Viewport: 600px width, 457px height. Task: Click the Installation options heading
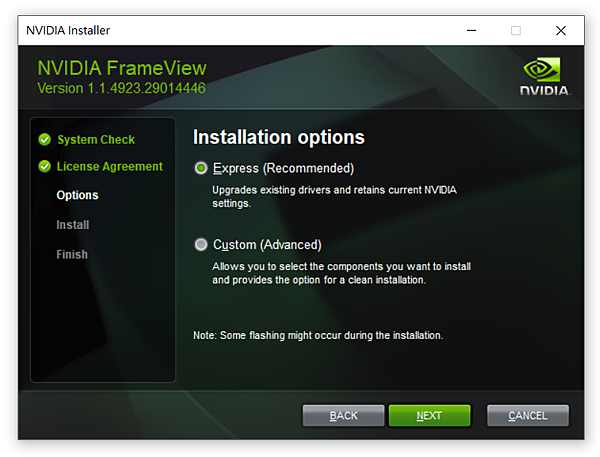tap(279, 137)
